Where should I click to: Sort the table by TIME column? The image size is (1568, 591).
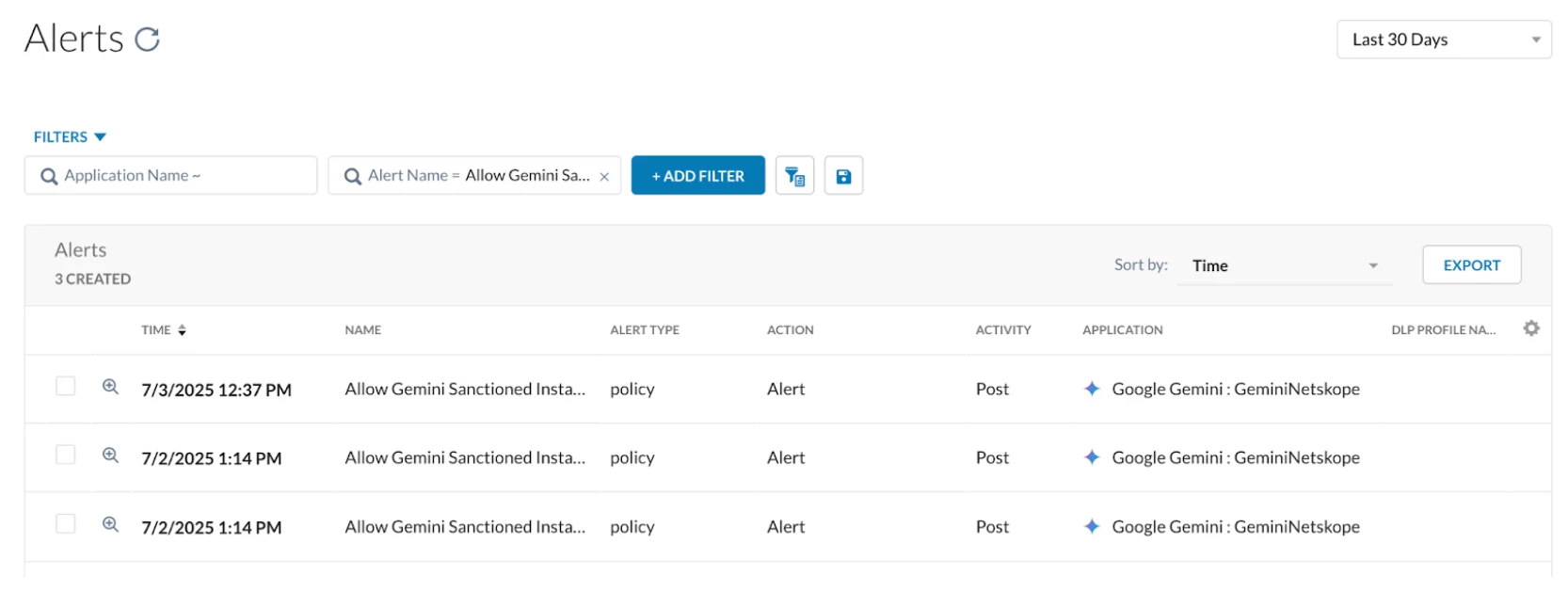[164, 330]
